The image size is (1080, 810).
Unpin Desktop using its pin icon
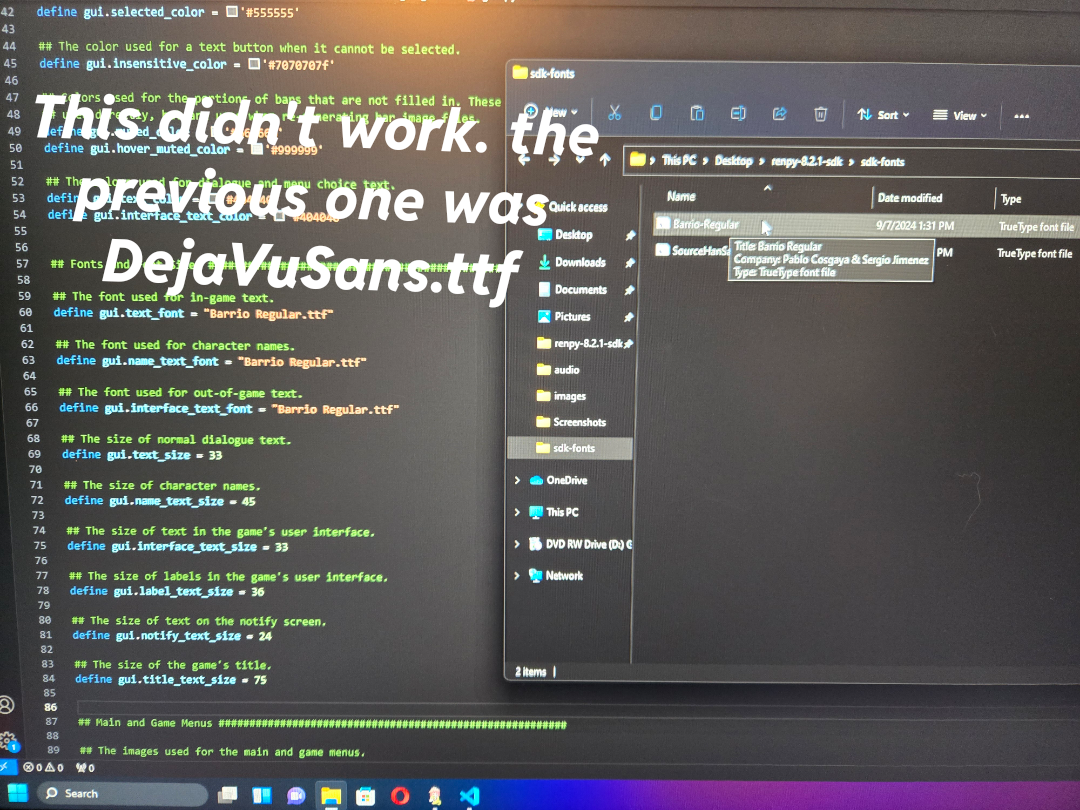(630, 236)
